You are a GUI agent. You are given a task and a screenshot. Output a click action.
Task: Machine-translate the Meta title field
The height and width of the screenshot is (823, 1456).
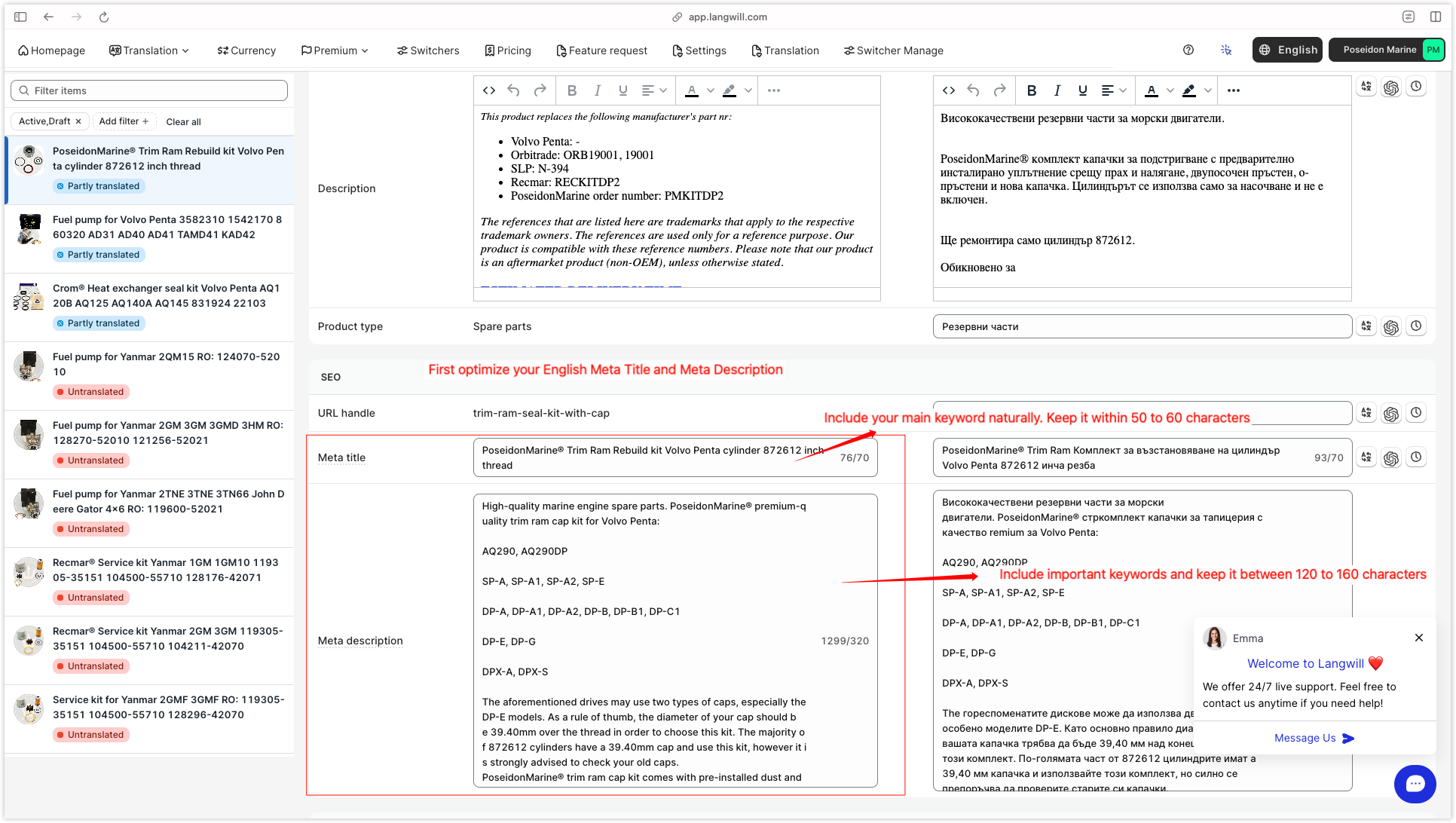coord(1366,457)
